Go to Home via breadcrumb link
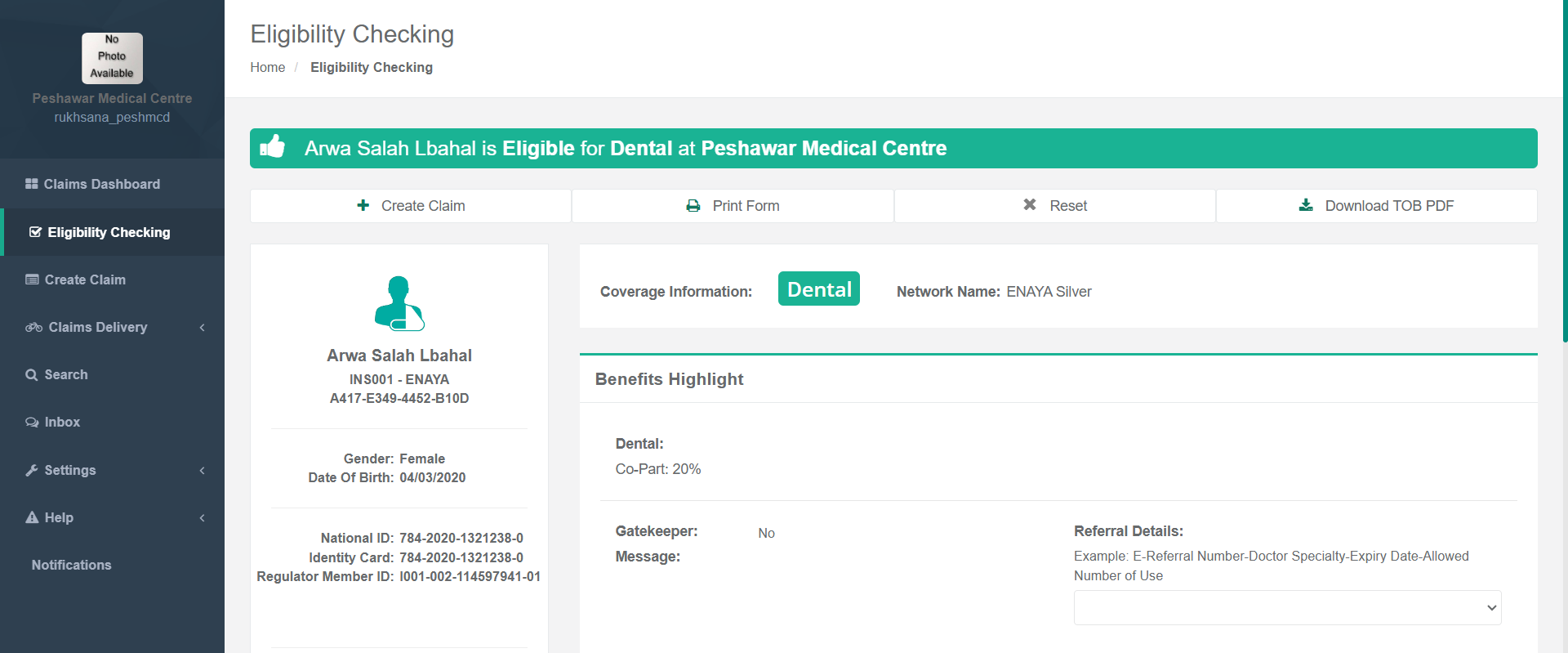The image size is (1568, 653). (x=267, y=67)
